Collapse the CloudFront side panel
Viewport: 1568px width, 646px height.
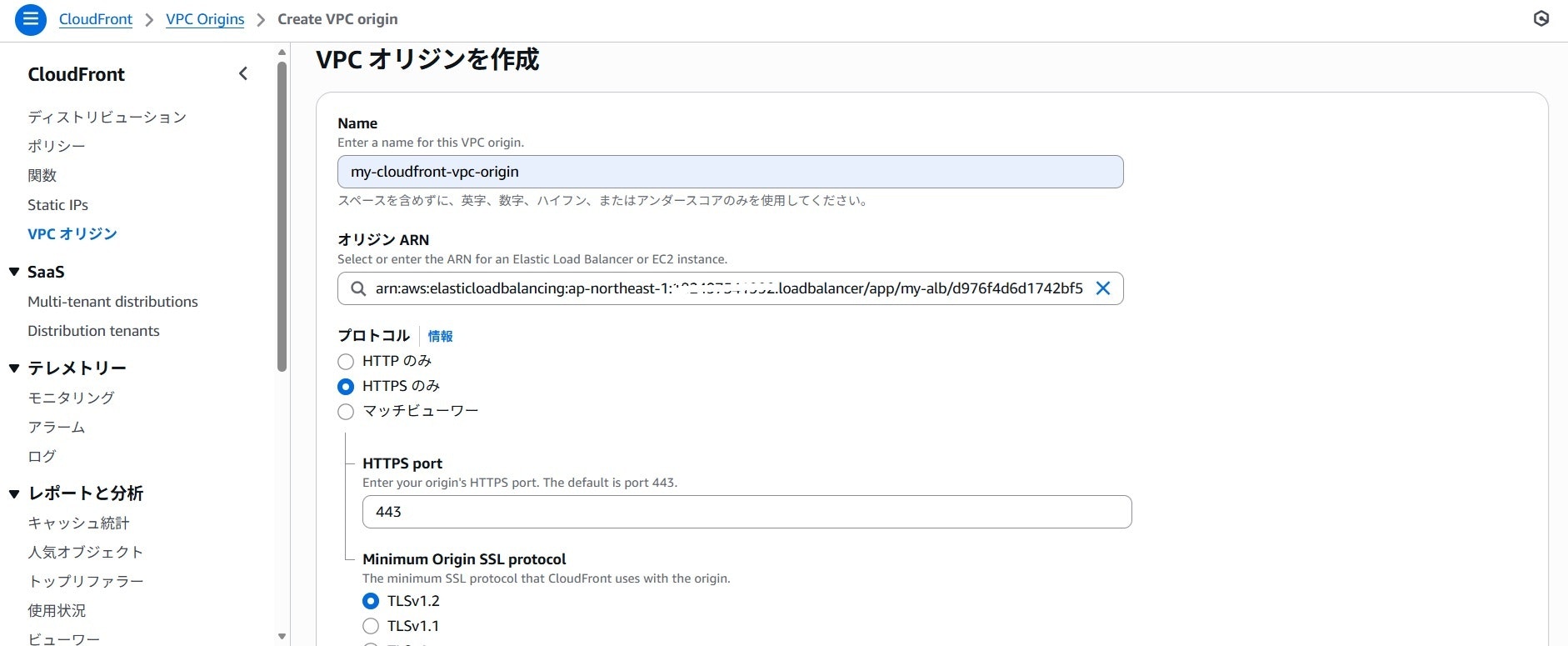coord(242,73)
